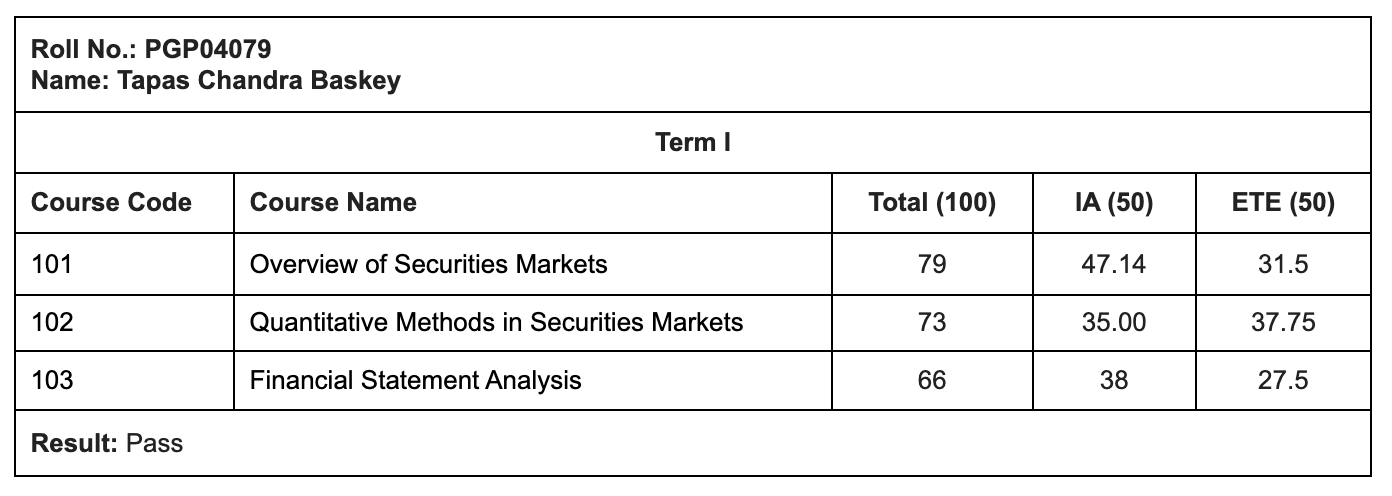
Task: Click the total score 79 cell
Action: coord(932,264)
